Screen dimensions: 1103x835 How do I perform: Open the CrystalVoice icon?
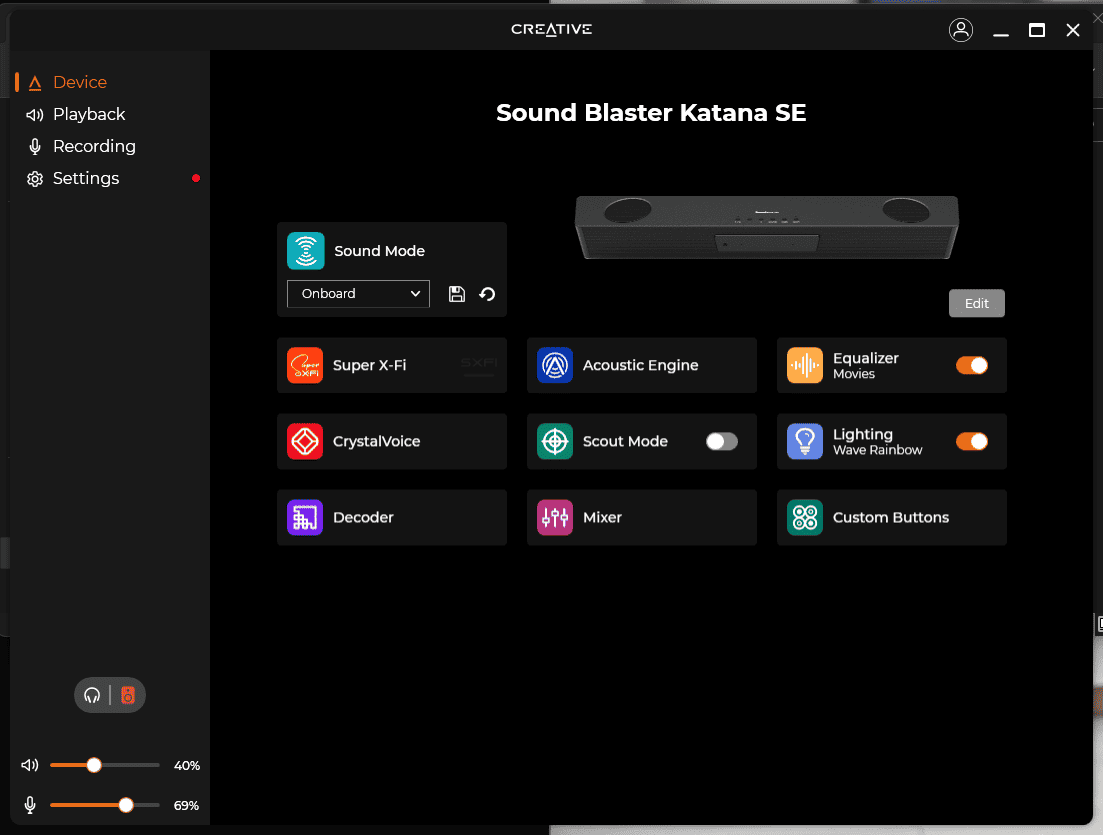point(305,441)
